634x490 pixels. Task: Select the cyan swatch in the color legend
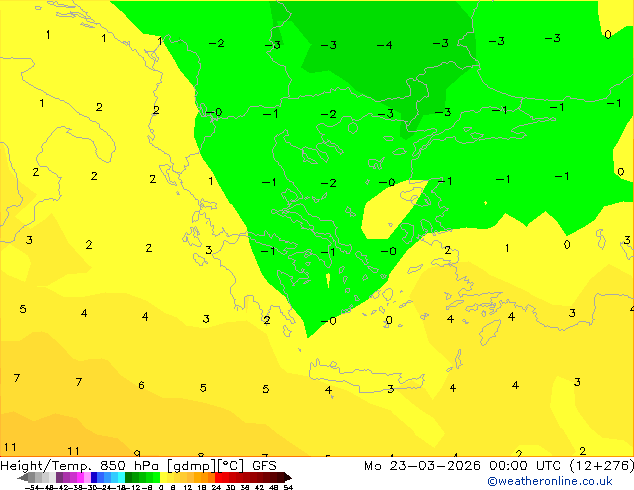pos(121,477)
